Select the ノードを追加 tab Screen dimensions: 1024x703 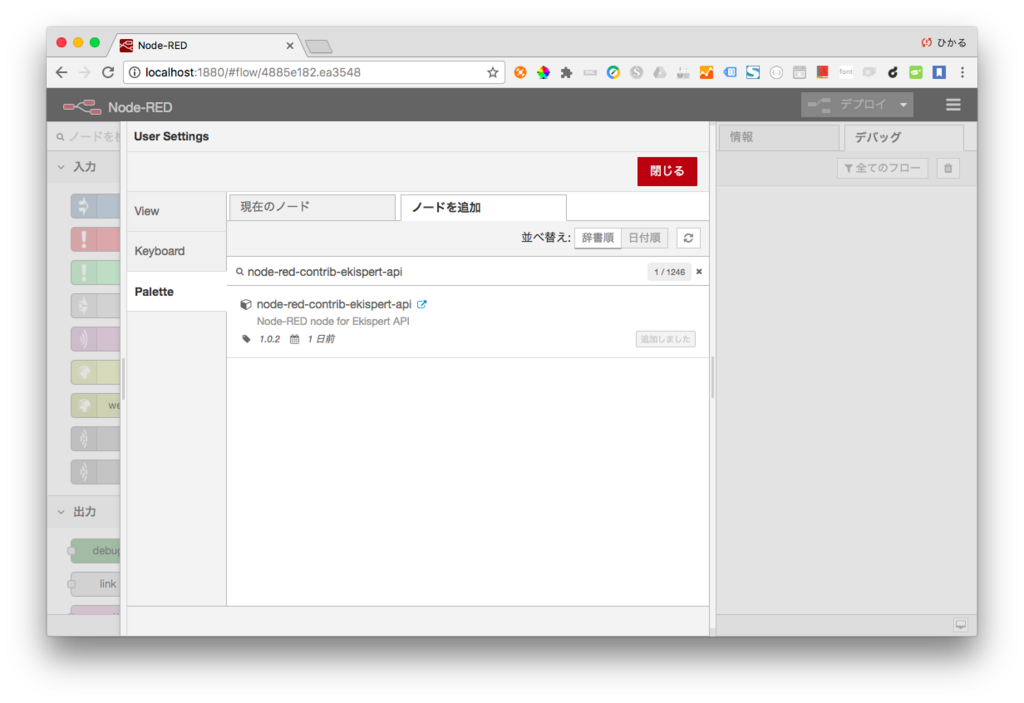(483, 207)
